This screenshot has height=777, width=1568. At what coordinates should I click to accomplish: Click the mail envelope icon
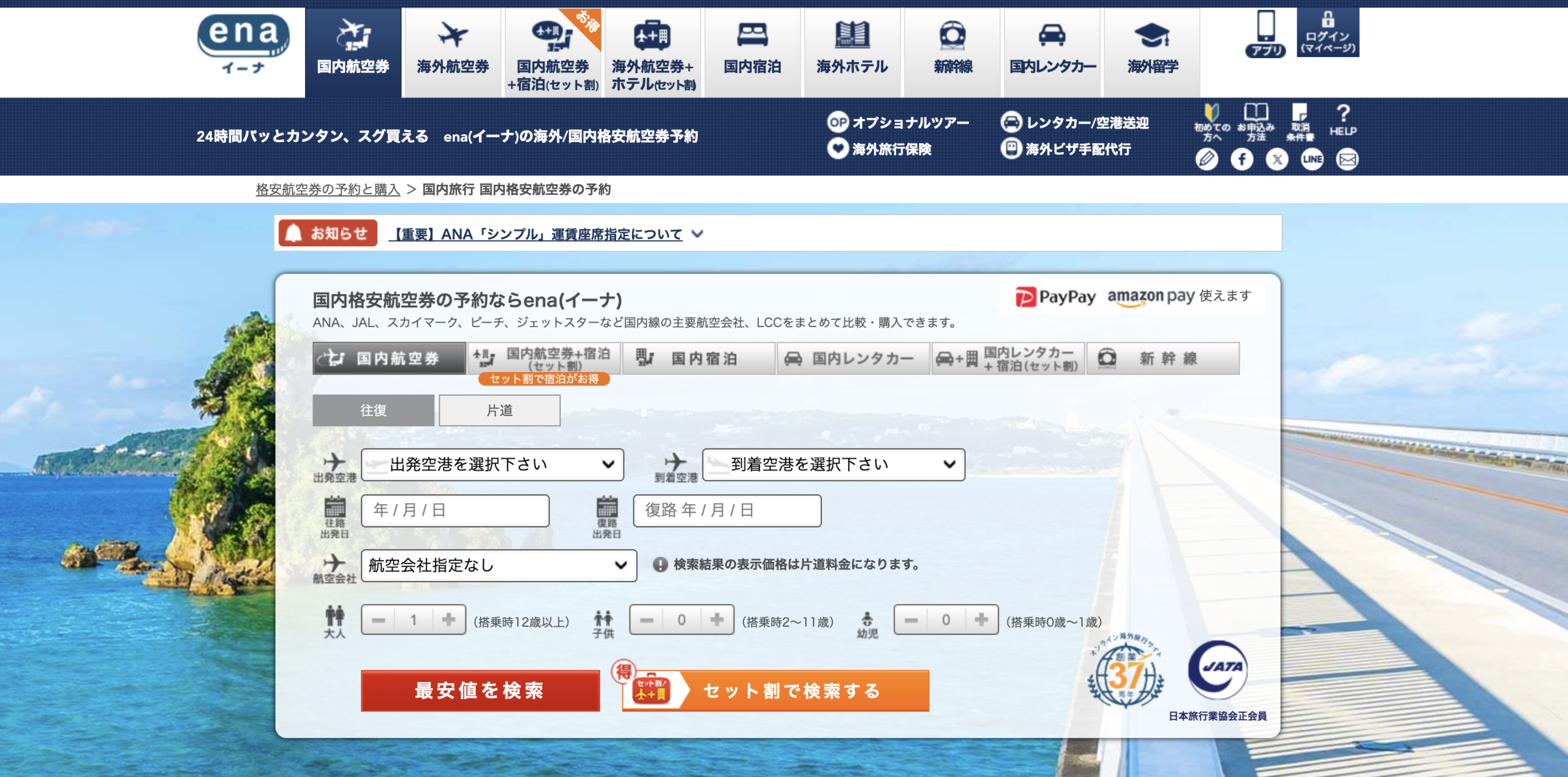pyautogui.click(x=1347, y=160)
